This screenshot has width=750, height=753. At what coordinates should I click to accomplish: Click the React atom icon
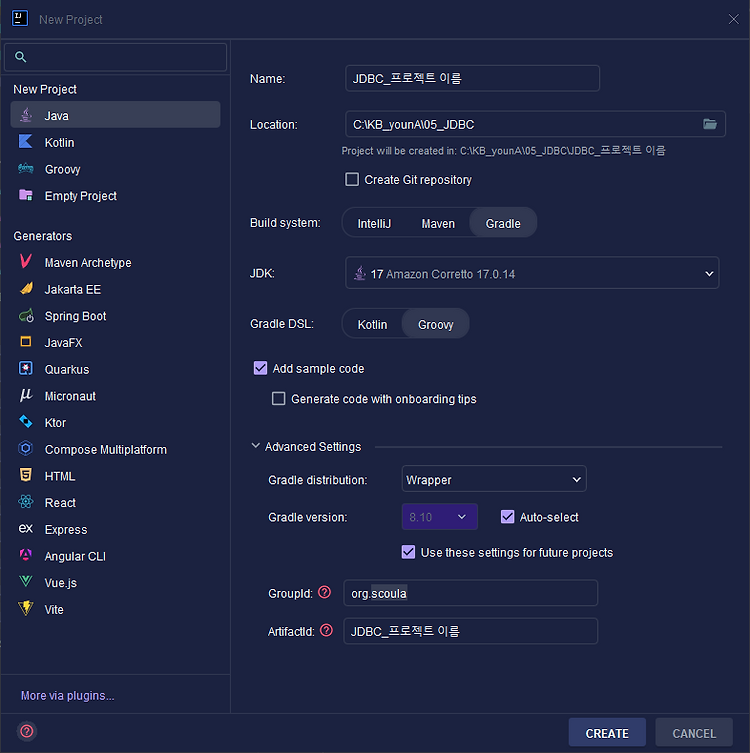point(25,502)
